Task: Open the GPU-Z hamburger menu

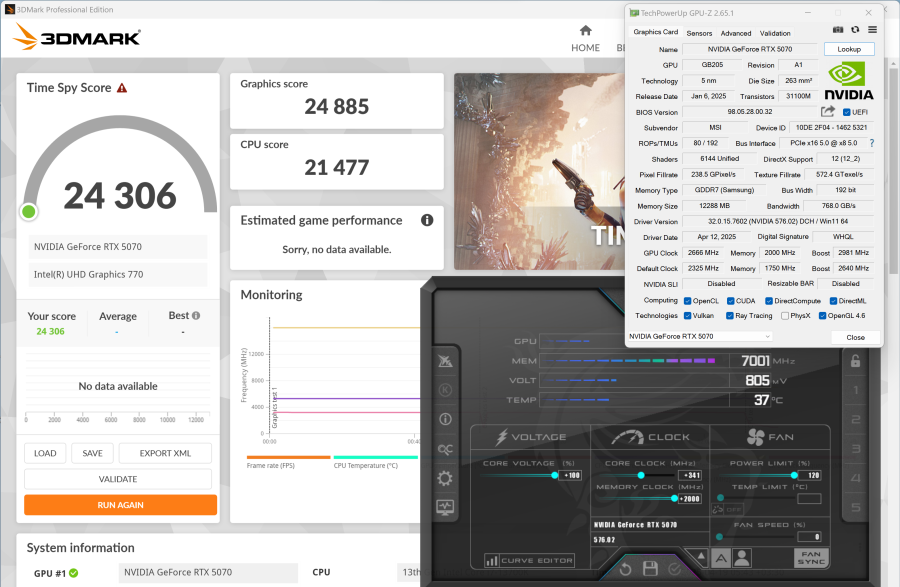Action: pos(872,30)
